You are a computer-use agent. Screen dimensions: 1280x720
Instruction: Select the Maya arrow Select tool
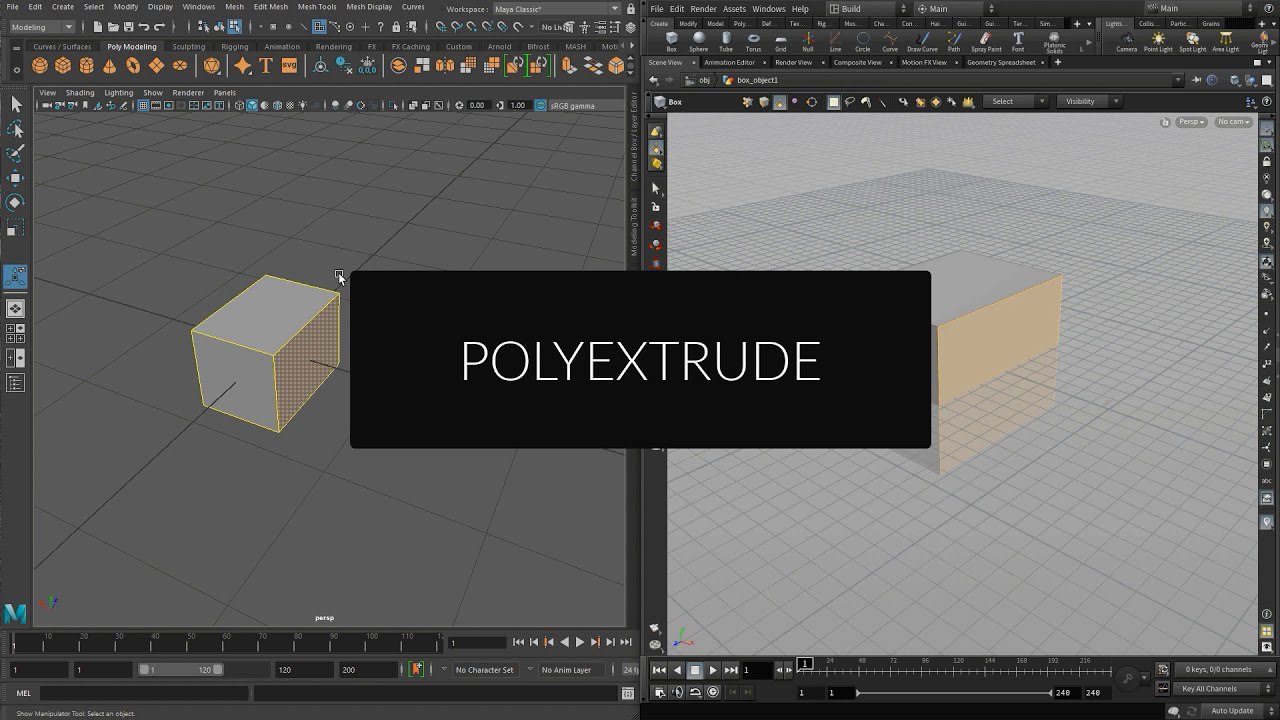tap(16, 104)
